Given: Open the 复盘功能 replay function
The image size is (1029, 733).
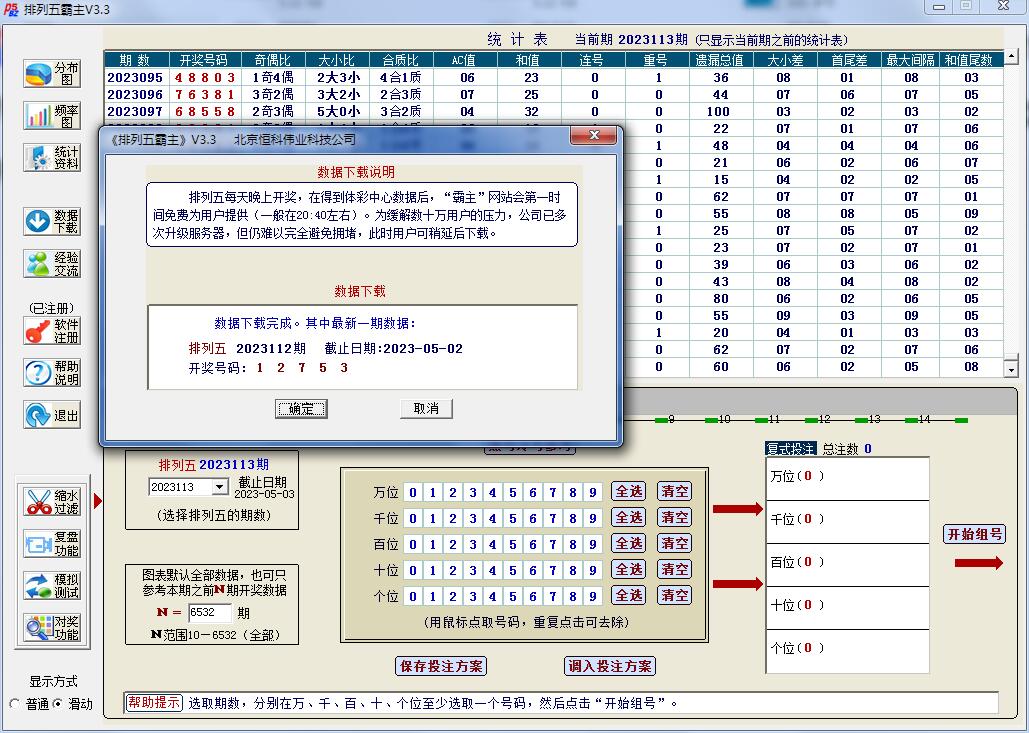Looking at the screenshot, I should point(50,540).
